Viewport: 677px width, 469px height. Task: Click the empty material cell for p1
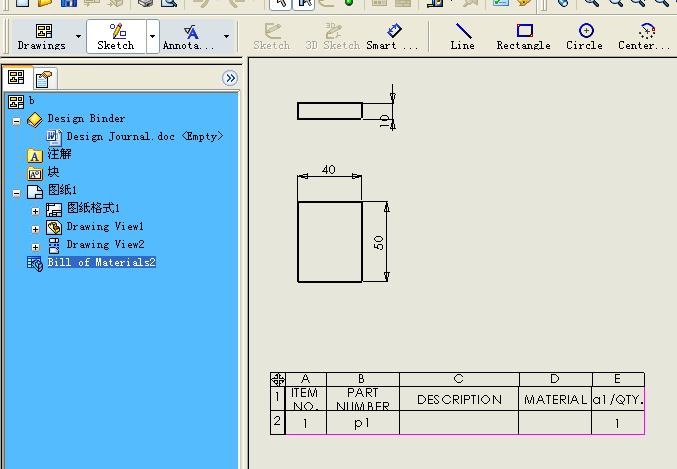(x=555, y=423)
